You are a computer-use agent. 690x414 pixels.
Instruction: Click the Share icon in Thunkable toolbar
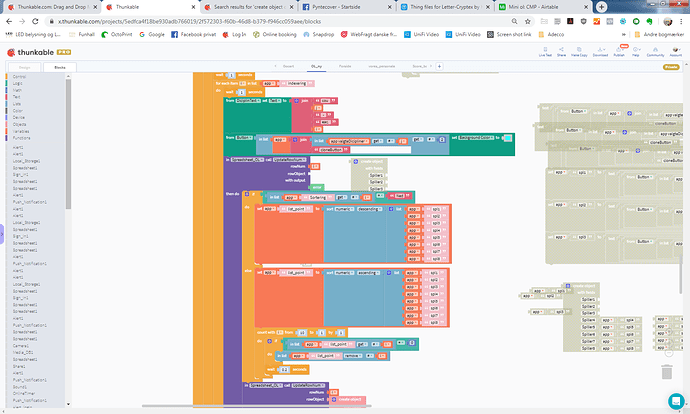click(x=561, y=51)
